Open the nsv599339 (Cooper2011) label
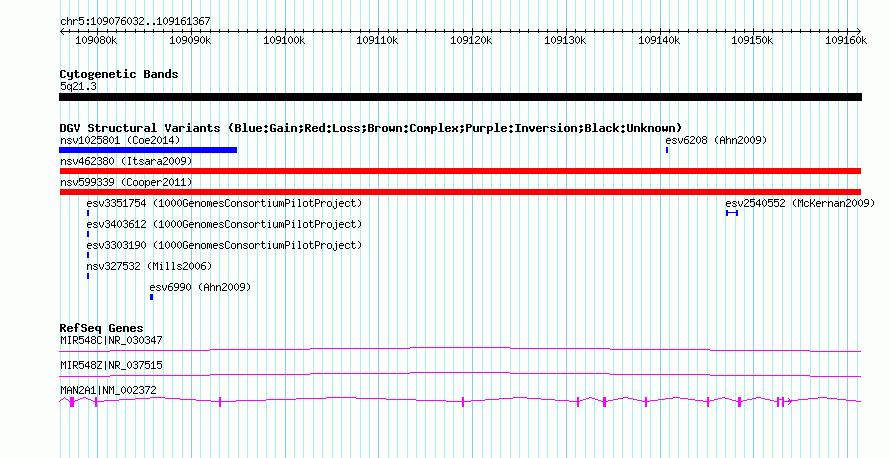 126,182
